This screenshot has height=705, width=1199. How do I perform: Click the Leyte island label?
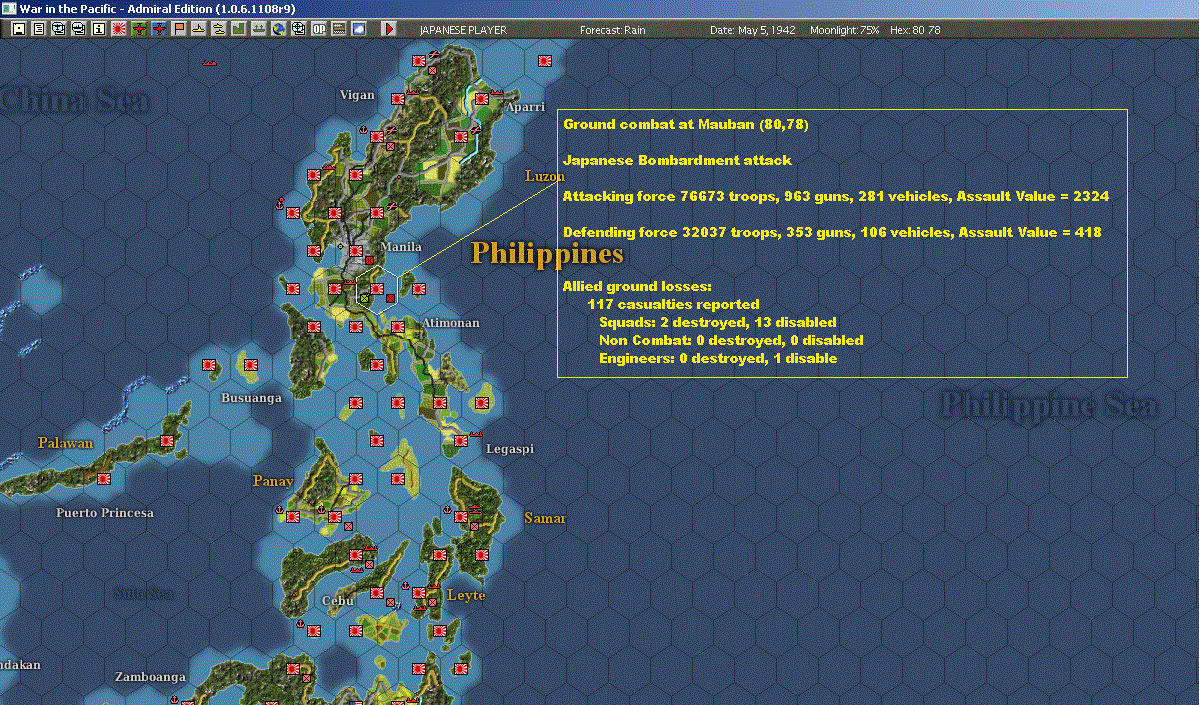pos(466,595)
